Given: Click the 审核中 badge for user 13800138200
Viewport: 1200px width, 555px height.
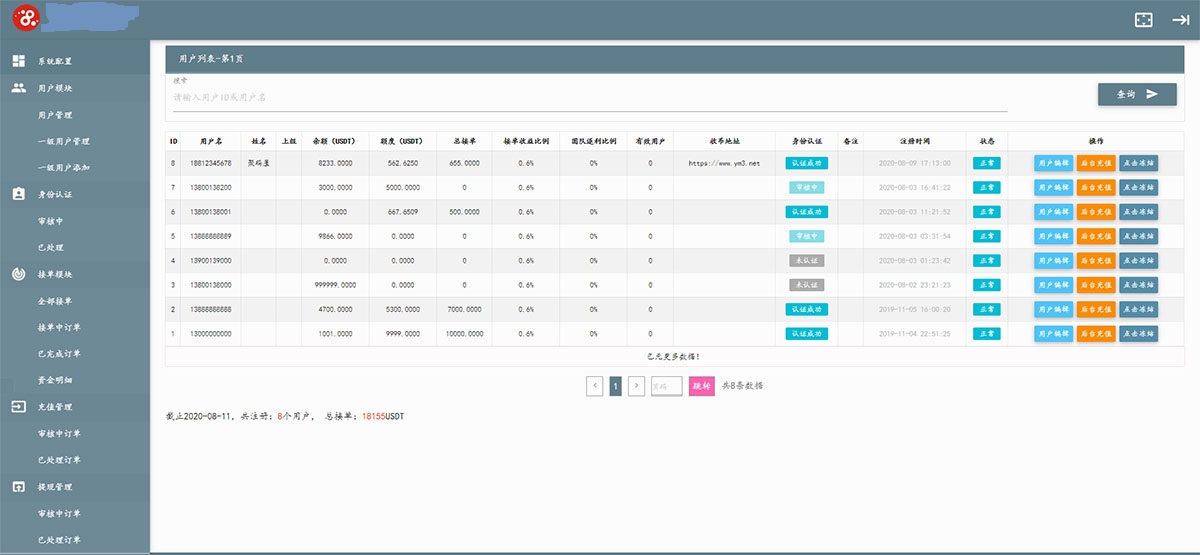Looking at the screenshot, I should [806, 187].
